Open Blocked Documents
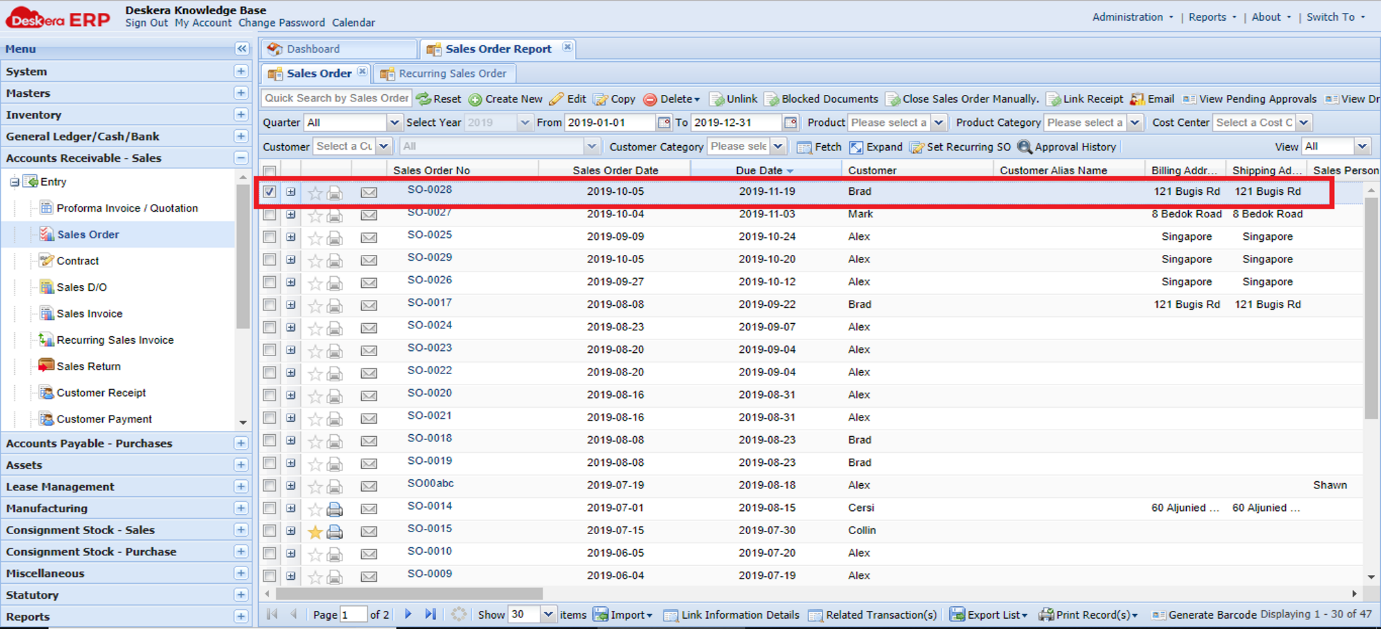The height and width of the screenshot is (629, 1381). coord(821,99)
